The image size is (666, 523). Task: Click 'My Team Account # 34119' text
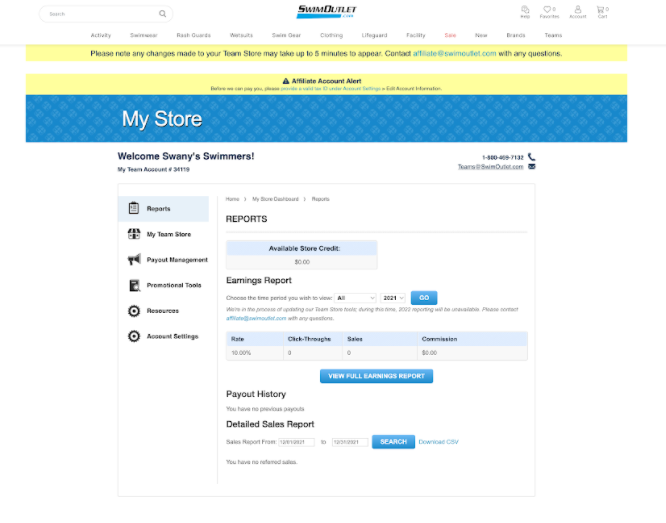[153, 169]
